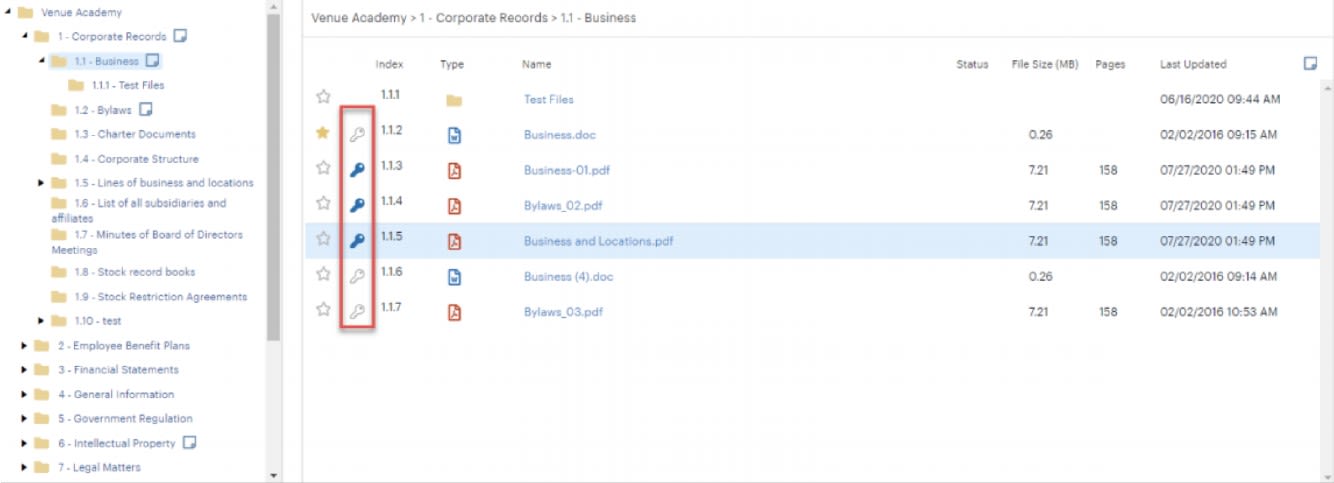Sort by the Status column header
This screenshot has height=483, width=1334.
pos(972,64)
